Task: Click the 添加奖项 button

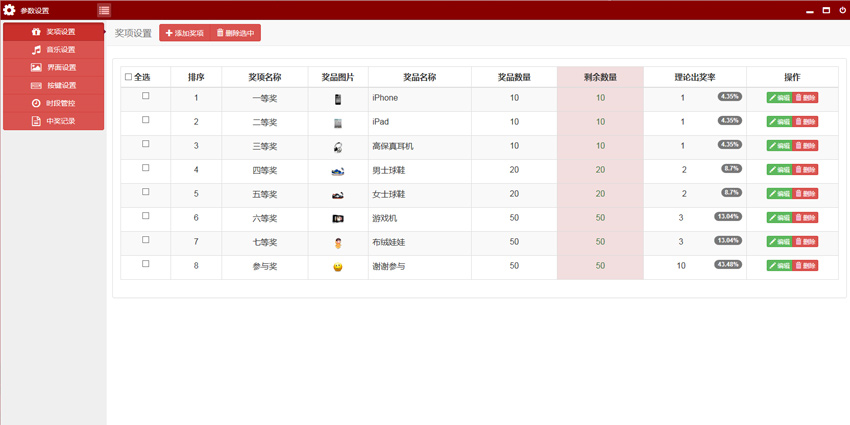Action: (184, 33)
